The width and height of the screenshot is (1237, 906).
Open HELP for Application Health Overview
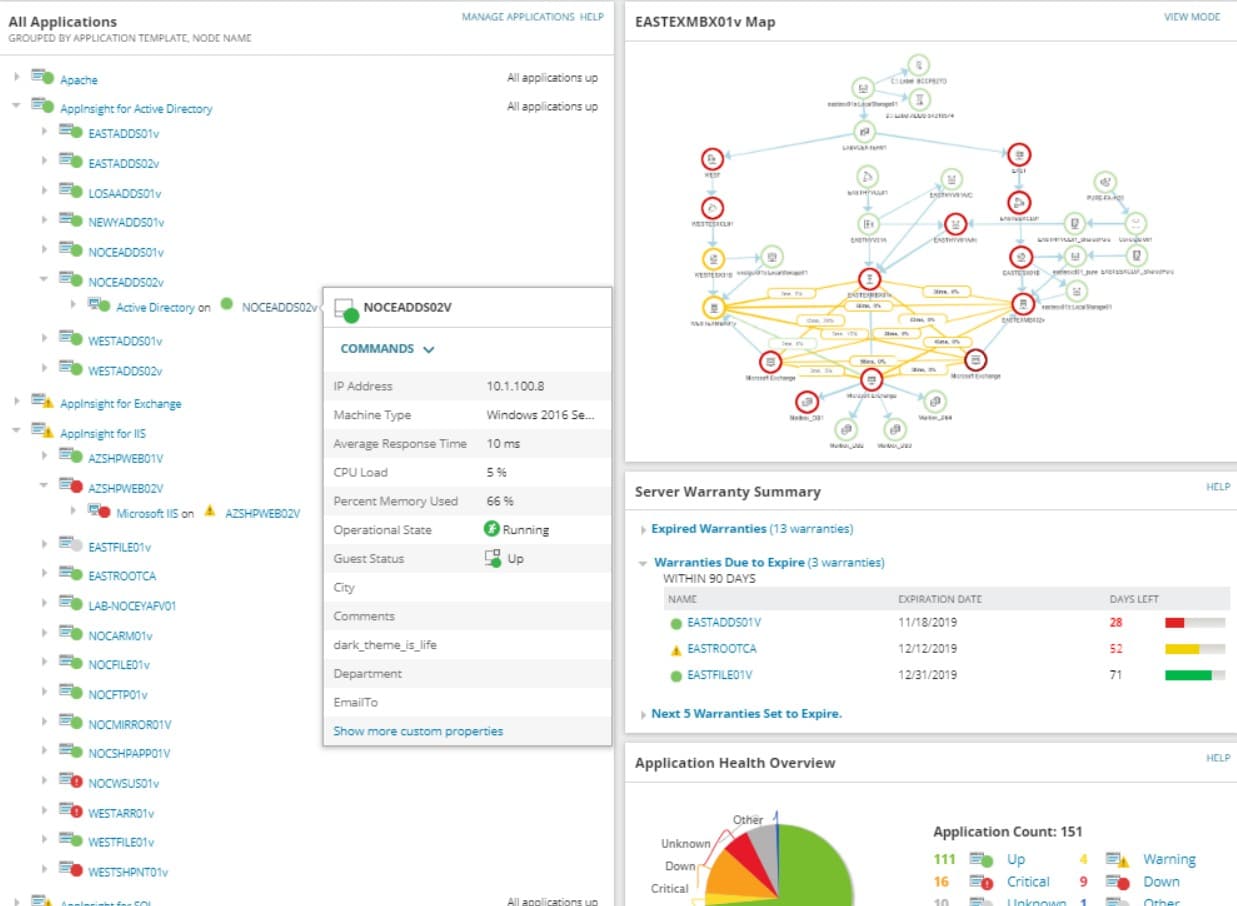(x=1218, y=758)
